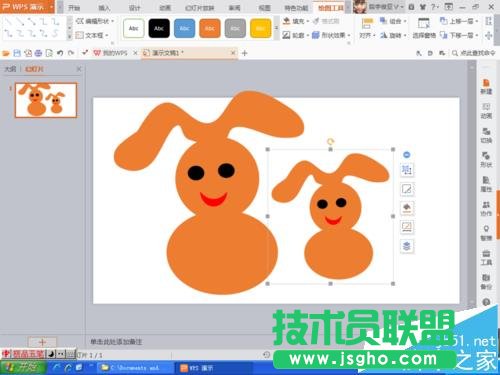Open the 动画 Animation ribbon tab
This screenshot has width=500, height=375.
pyautogui.click(x=165, y=8)
